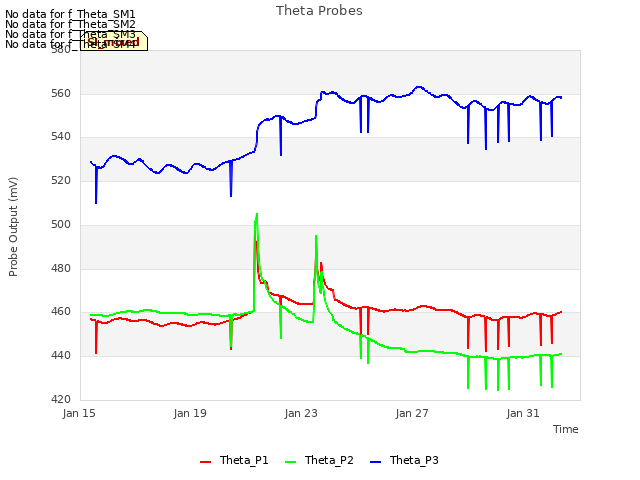Image resolution: width=640 pixels, height=480 pixels.
Task: Click the yellow annotation flag above the chart
Action: pos(114,41)
